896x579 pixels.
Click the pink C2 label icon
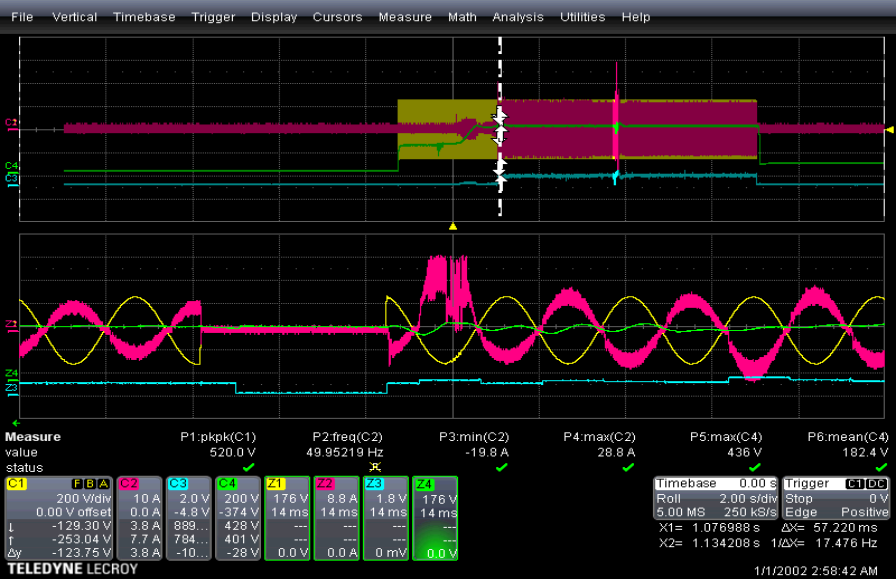[129, 484]
